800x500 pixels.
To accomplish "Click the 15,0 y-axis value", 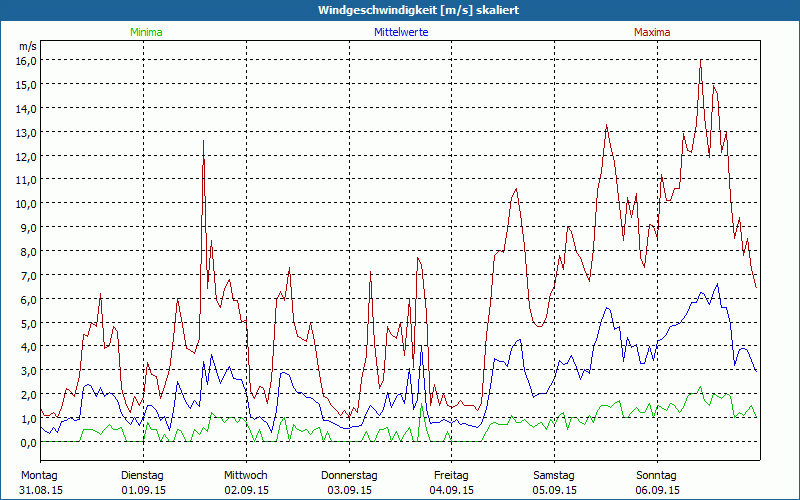I will pos(26,85).
